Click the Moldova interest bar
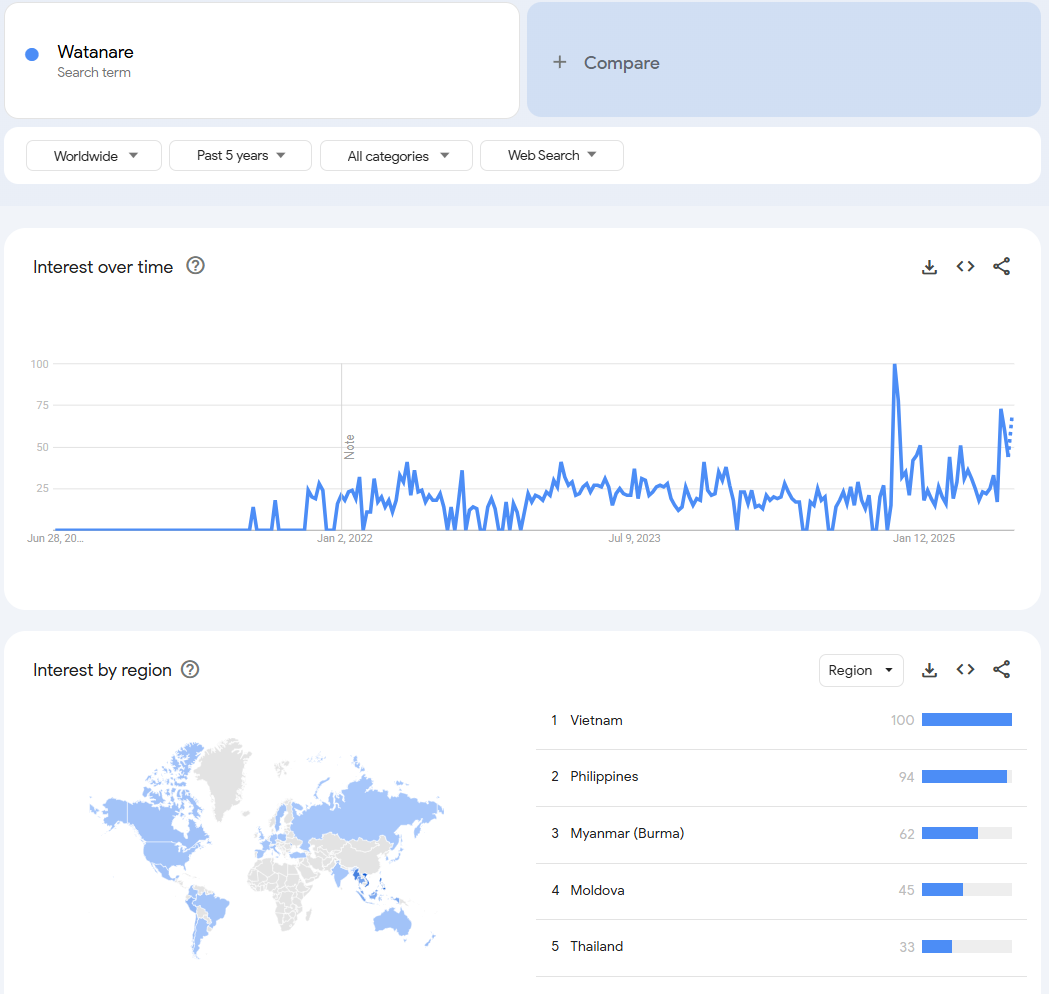This screenshot has width=1049, height=994. point(967,890)
